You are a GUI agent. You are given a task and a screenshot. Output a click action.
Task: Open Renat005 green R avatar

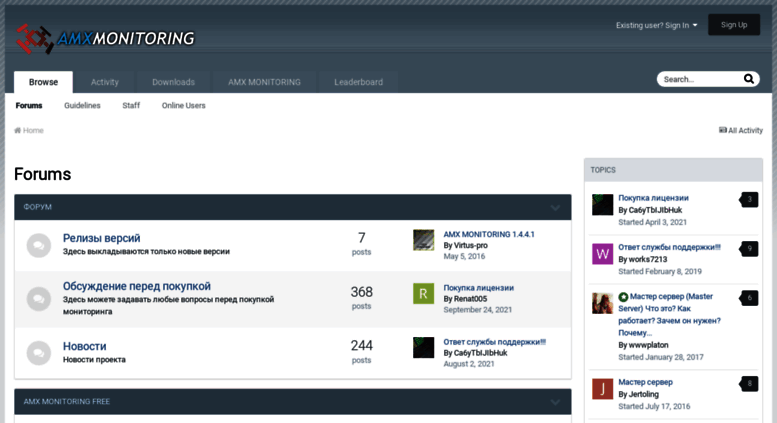coord(424,293)
